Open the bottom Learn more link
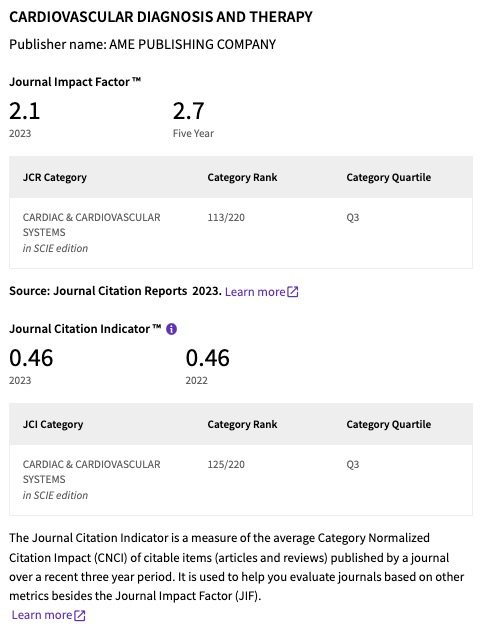 coord(42,615)
